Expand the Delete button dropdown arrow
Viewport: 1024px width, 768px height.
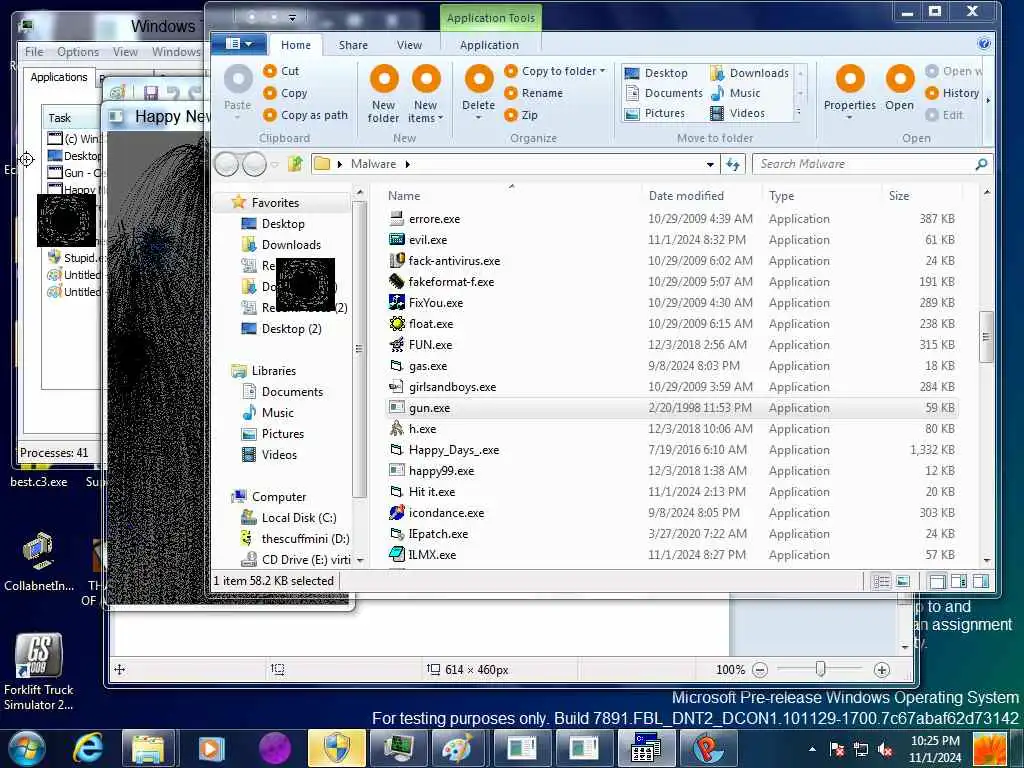click(479, 118)
